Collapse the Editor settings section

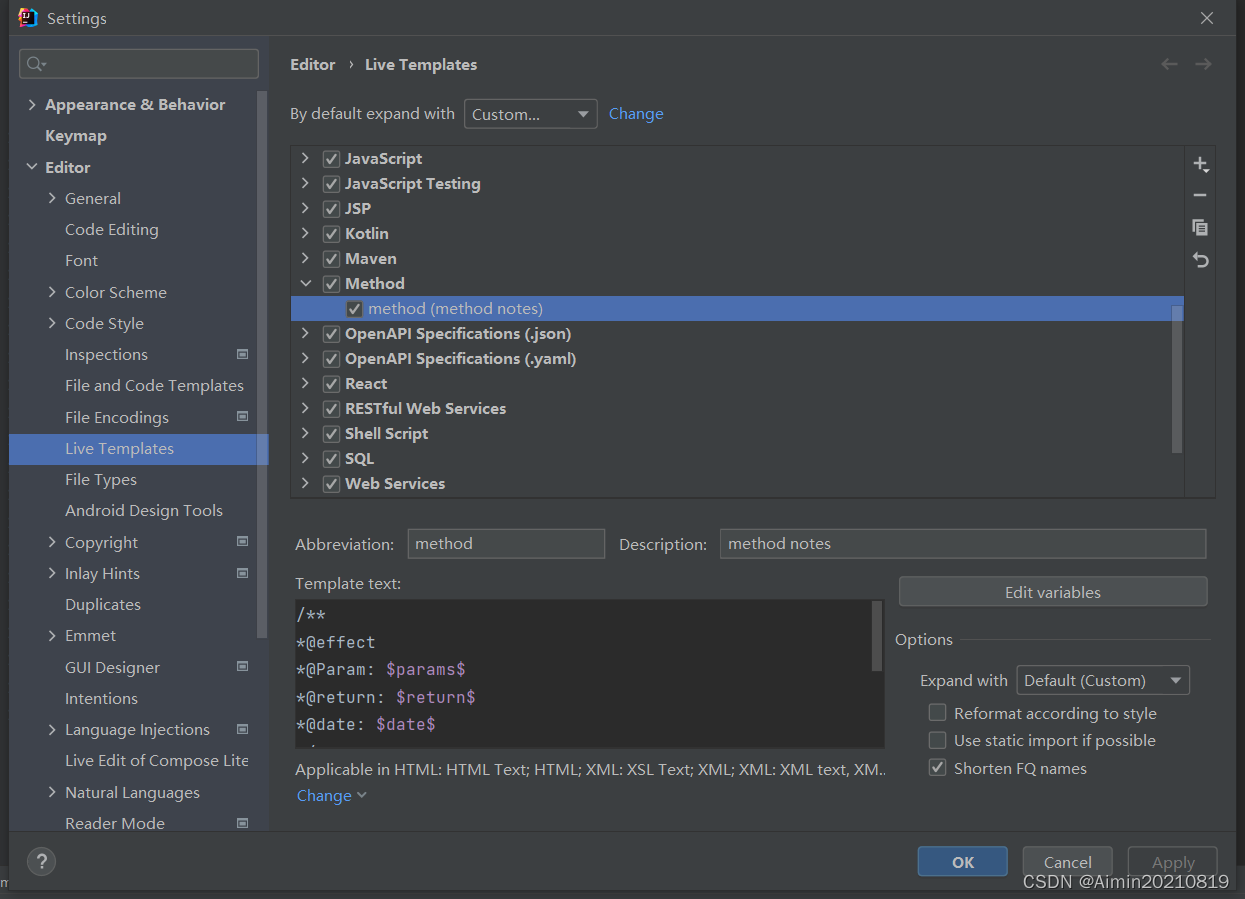pos(32,167)
